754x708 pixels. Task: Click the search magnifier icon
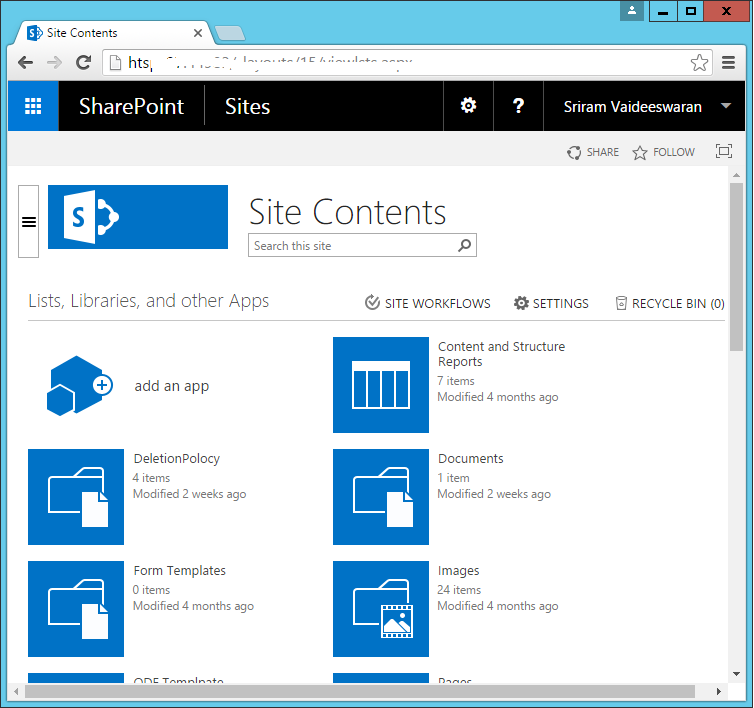tap(465, 245)
